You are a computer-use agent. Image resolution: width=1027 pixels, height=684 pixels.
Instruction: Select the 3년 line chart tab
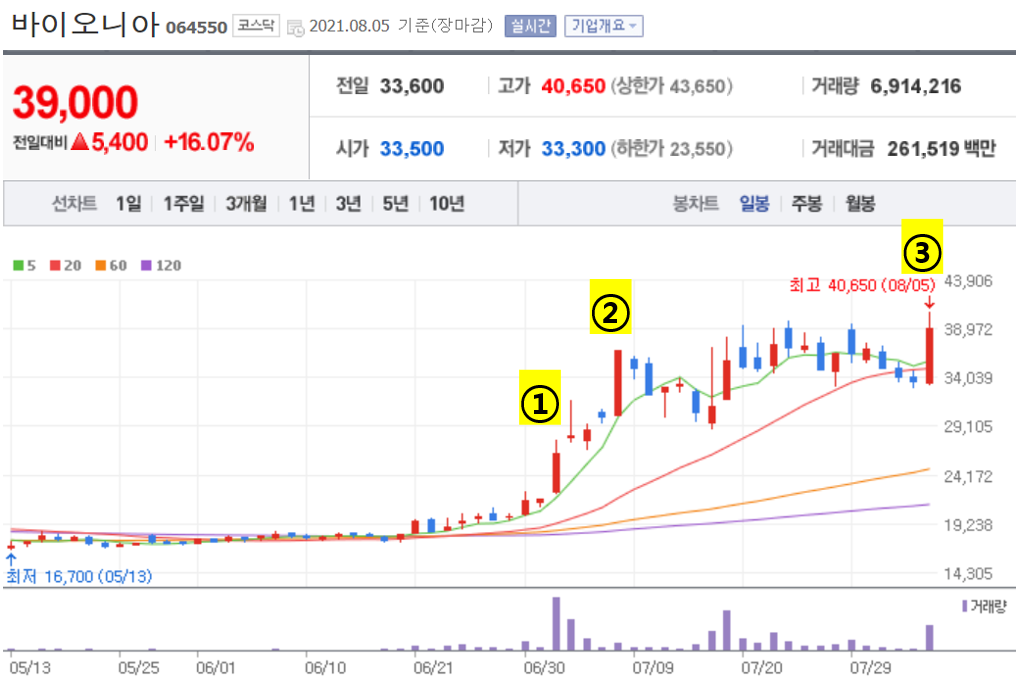(348, 204)
